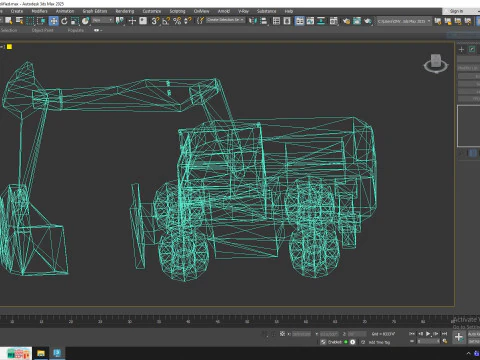
Task: Toggle the Ribbon display
Action: [x=300, y=21]
